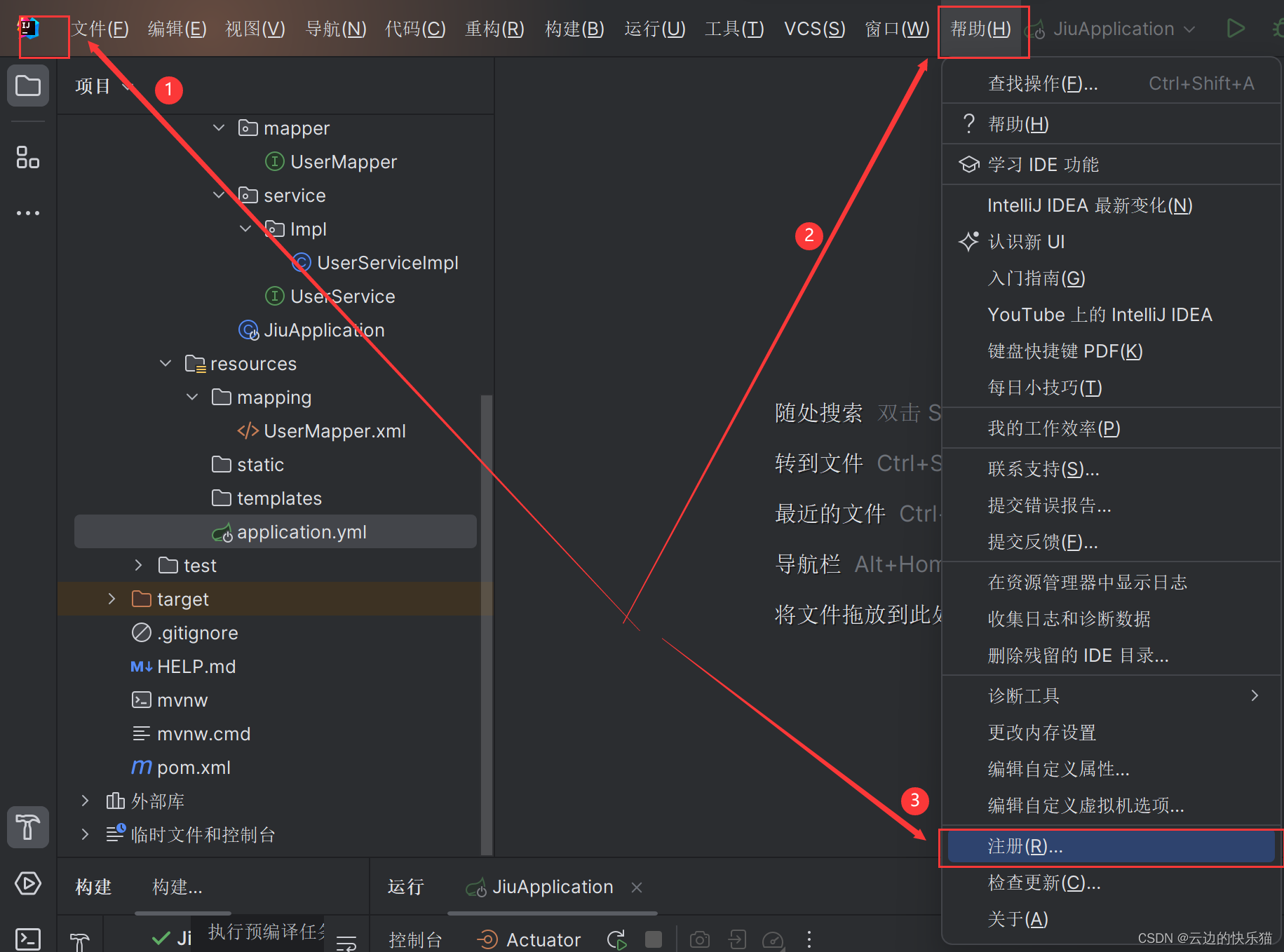
Task: Select application.yml in the project tree
Action: point(302,531)
